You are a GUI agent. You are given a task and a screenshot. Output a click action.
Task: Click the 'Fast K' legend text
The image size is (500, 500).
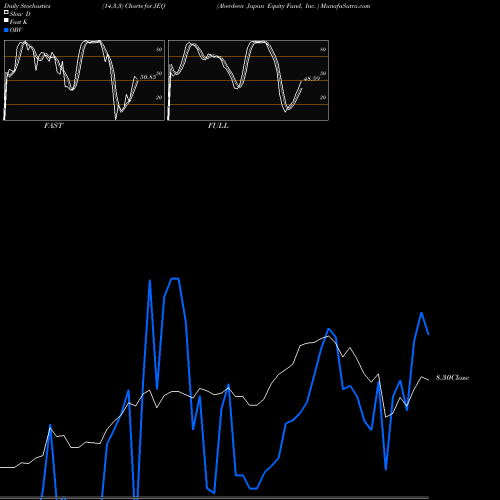pos(19,22)
